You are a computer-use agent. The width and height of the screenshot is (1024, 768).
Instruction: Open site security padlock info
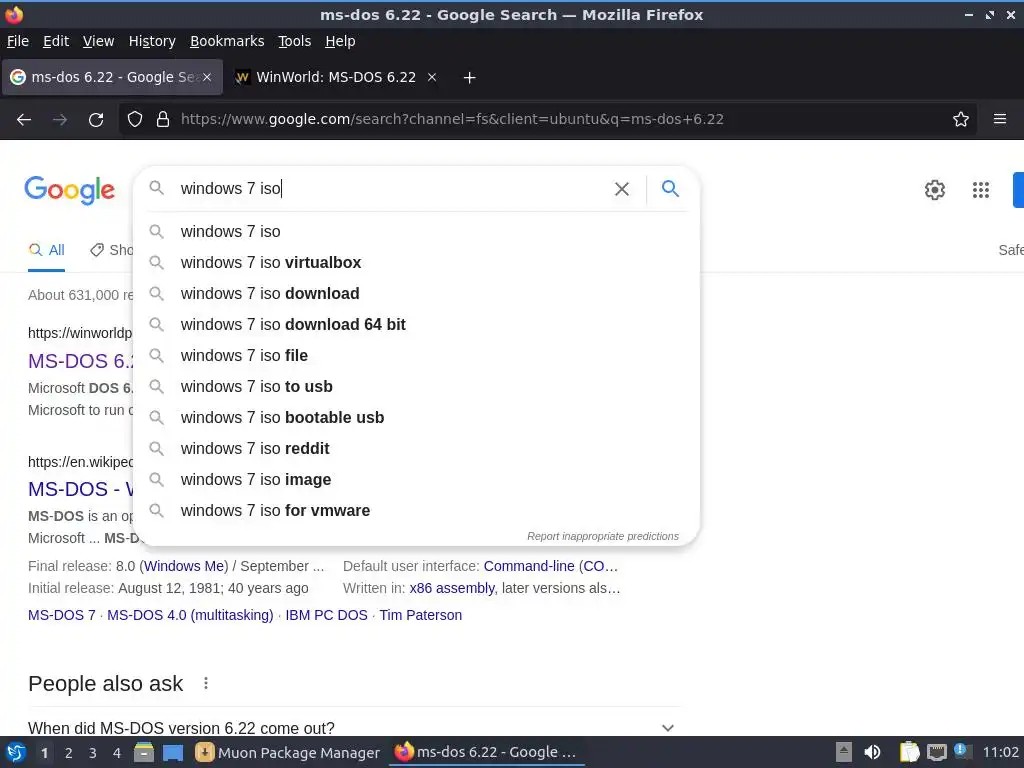point(163,120)
